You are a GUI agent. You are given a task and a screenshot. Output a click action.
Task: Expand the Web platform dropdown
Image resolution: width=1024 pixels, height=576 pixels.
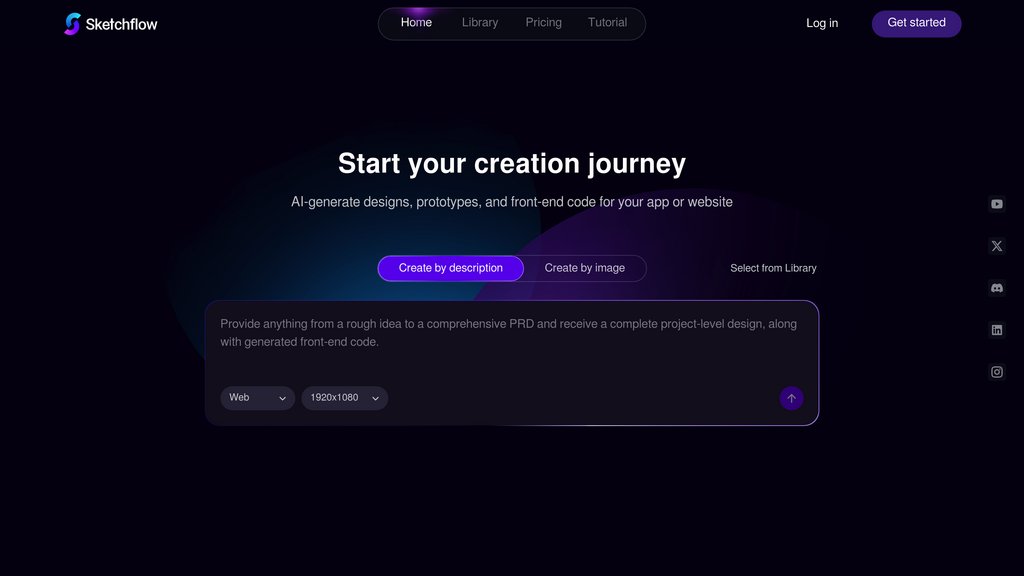pos(257,398)
